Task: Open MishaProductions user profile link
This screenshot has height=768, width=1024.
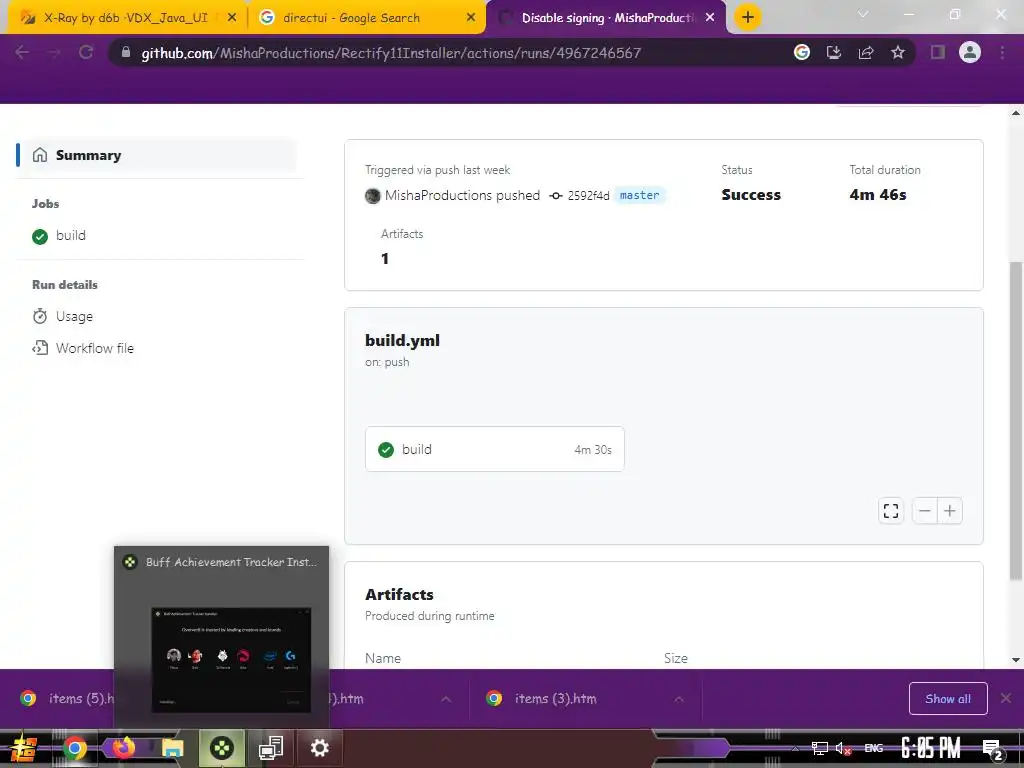Action: pyautogui.click(x=436, y=195)
